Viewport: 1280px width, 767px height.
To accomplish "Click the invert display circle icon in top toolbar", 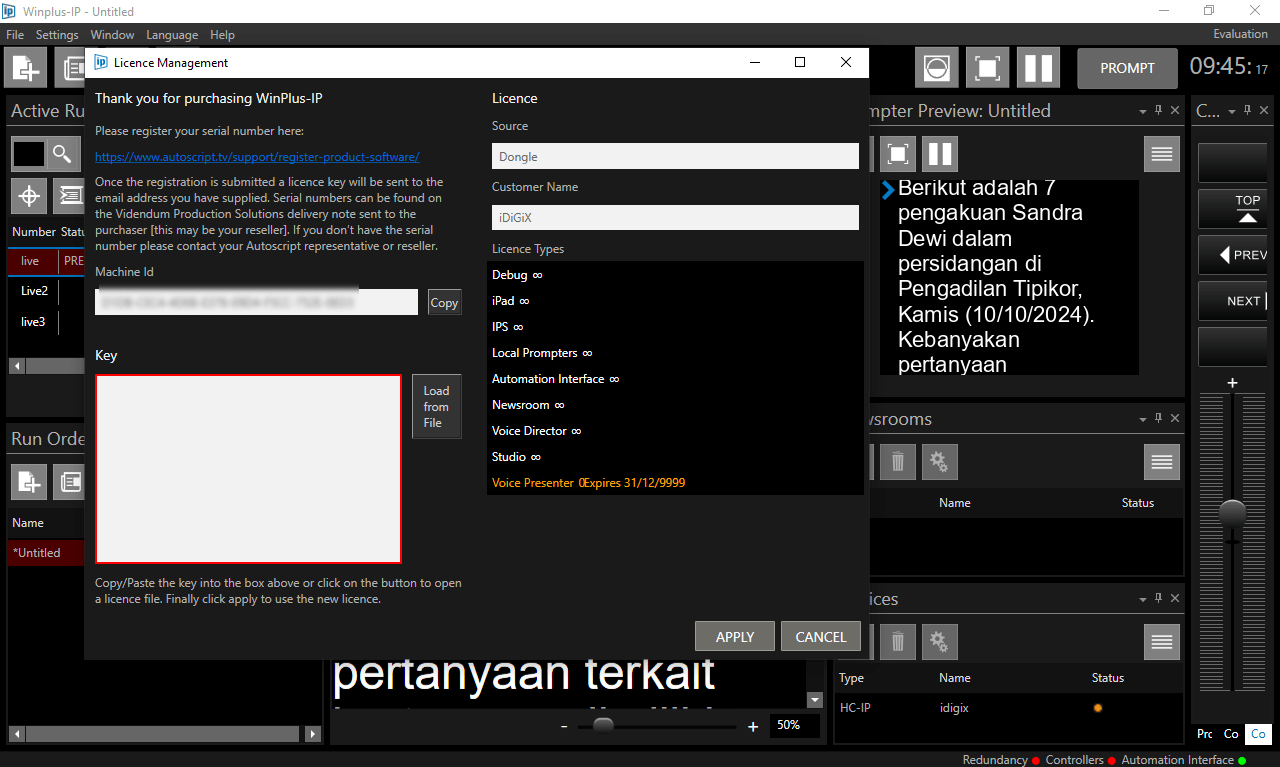I will click(x=935, y=68).
